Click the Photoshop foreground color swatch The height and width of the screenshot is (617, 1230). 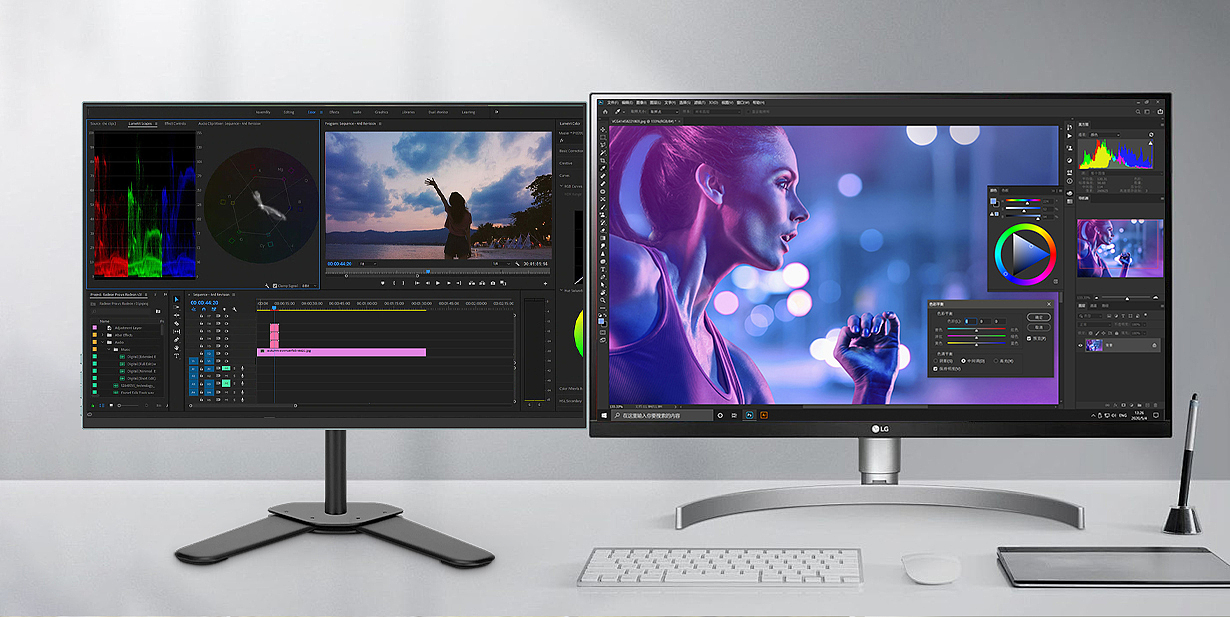(601, 321)
